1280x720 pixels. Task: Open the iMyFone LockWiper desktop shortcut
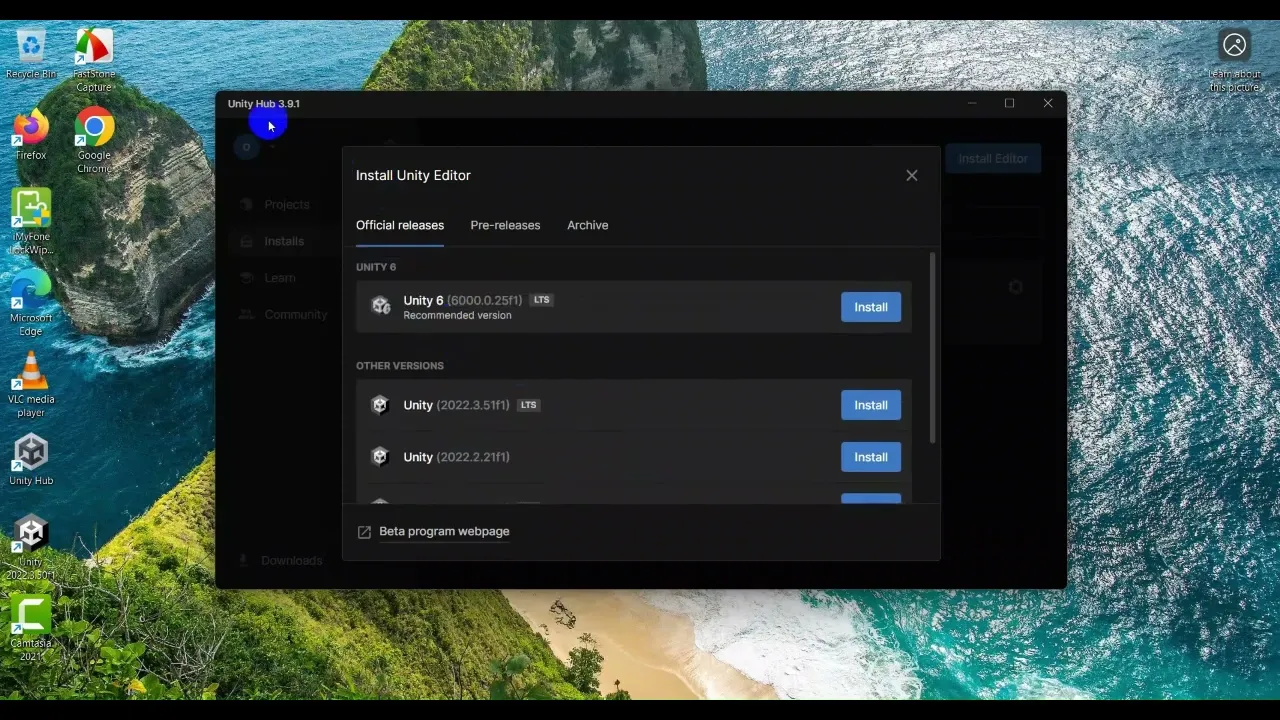pyautogui.click(x=31, y=222)
